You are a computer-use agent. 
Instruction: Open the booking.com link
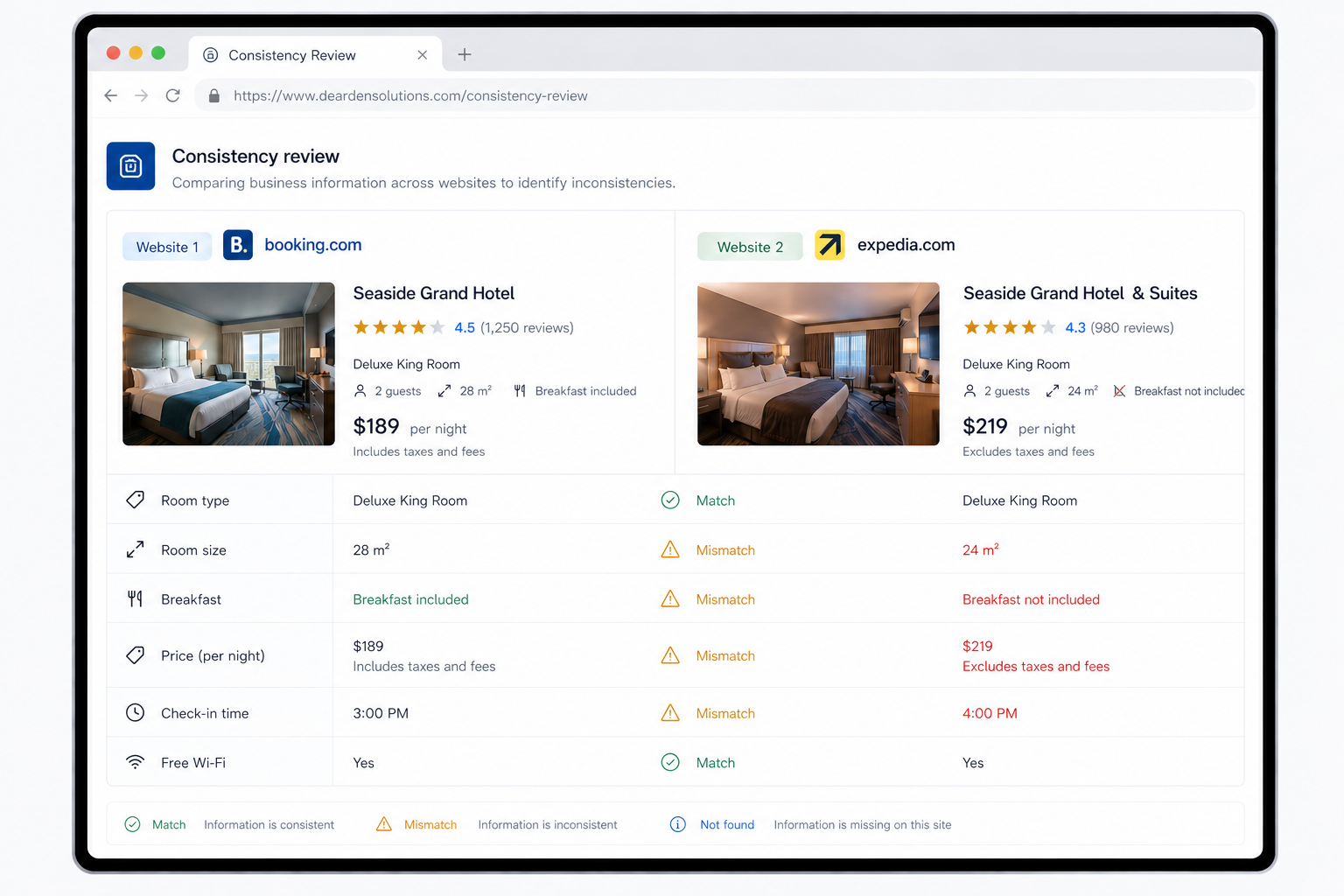[313, 245]
